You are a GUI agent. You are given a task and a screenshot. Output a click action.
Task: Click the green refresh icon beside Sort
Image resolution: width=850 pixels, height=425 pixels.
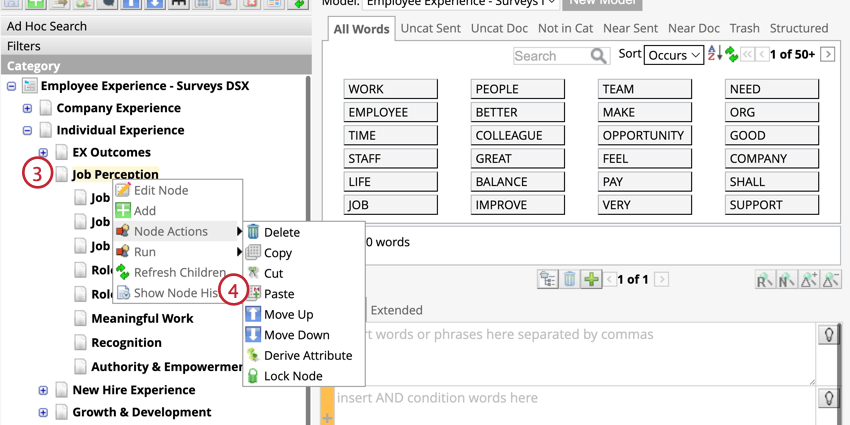click(731, 54)
